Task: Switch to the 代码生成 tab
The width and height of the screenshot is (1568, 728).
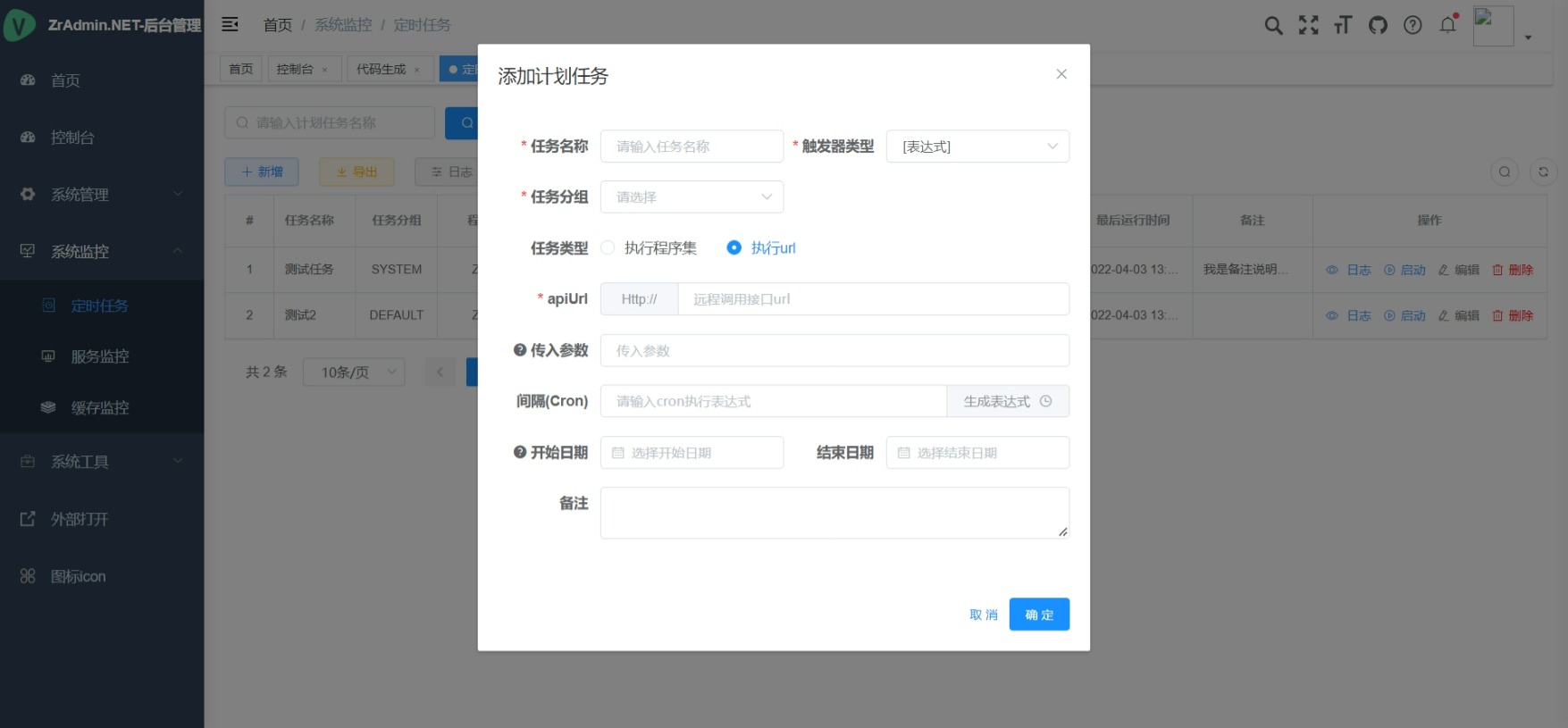Action: [381, 69]
